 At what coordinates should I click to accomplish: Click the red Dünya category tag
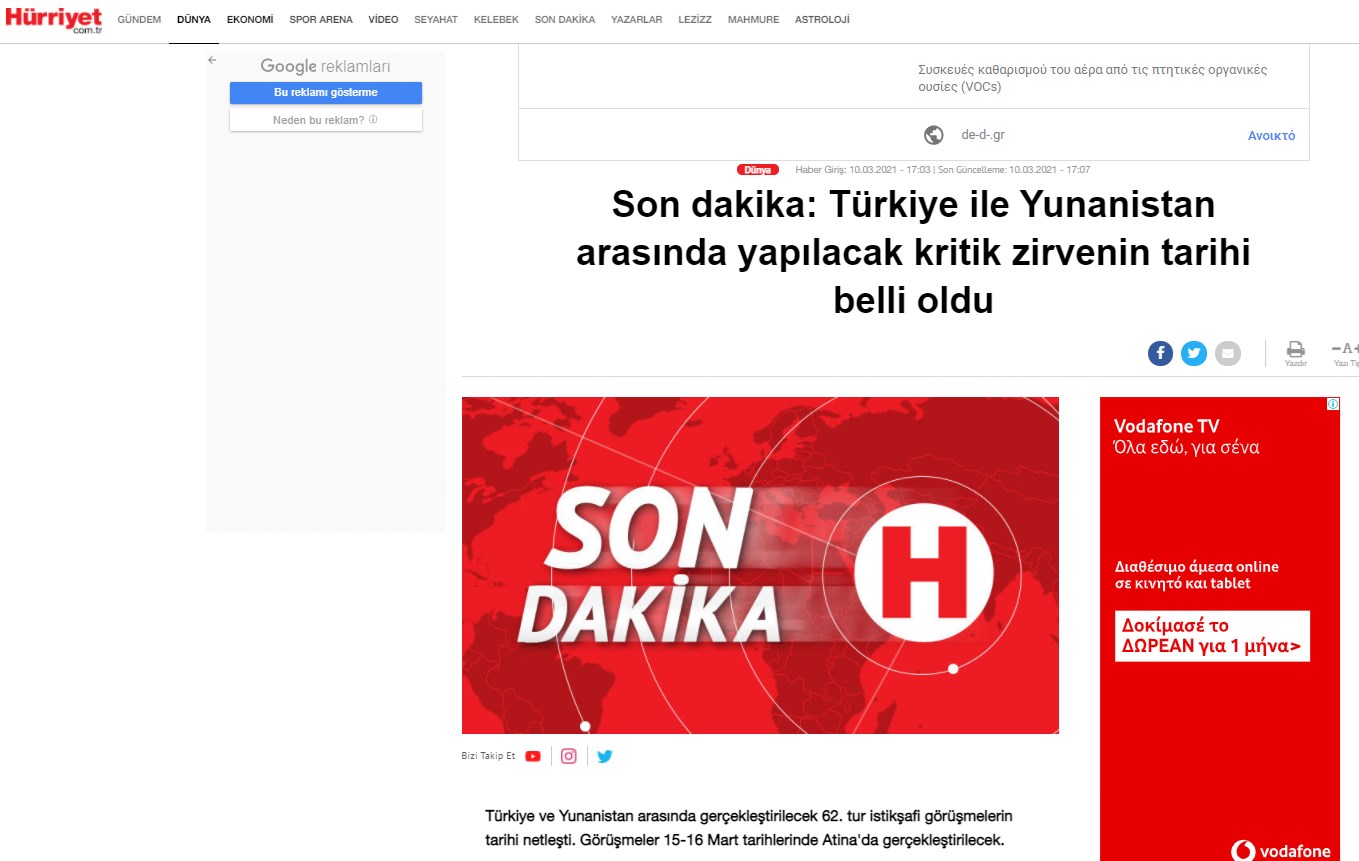coord(758,170)
